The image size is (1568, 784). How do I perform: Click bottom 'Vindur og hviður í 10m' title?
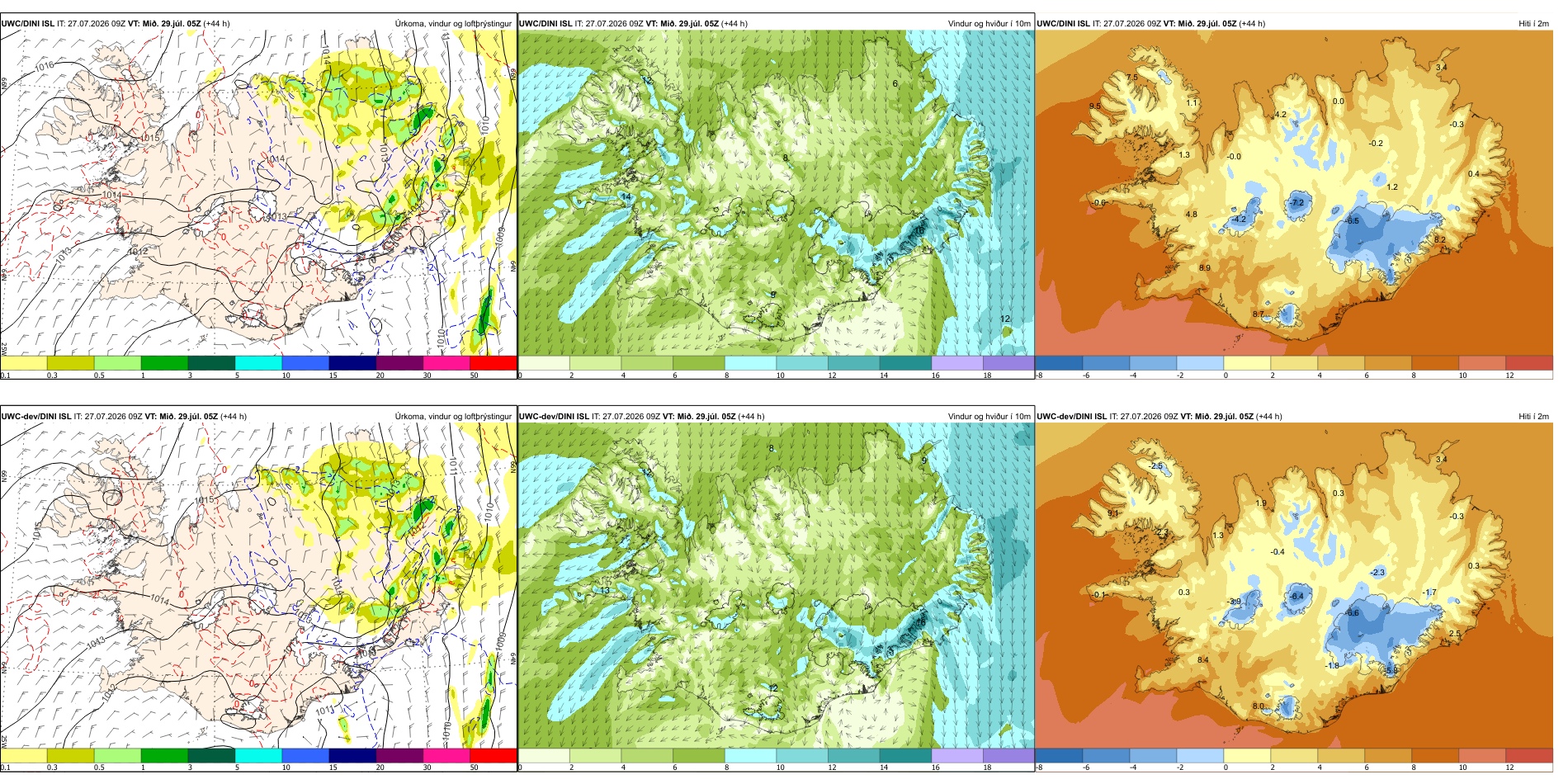coord(989,417)
